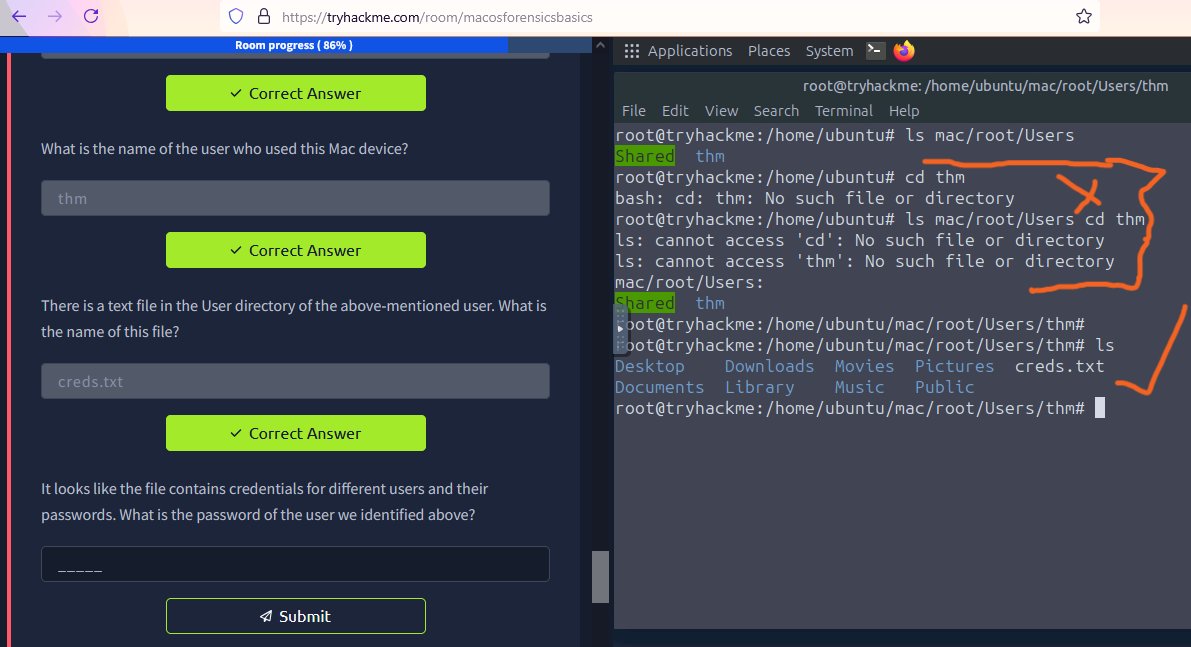
Task: Open the System menu
Action: [829, 51]
